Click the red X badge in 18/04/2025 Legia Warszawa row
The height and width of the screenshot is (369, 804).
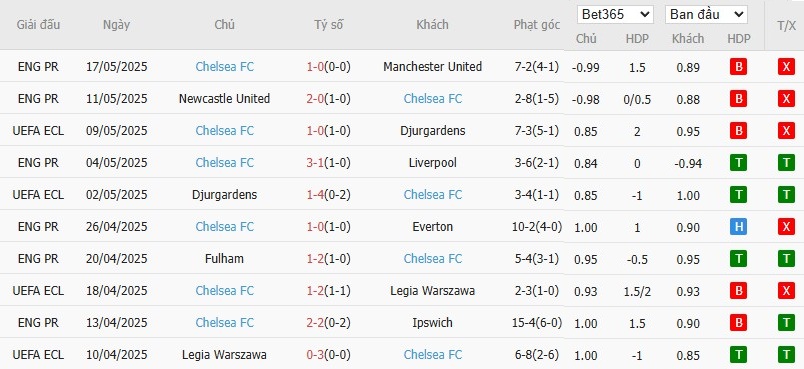786,291
